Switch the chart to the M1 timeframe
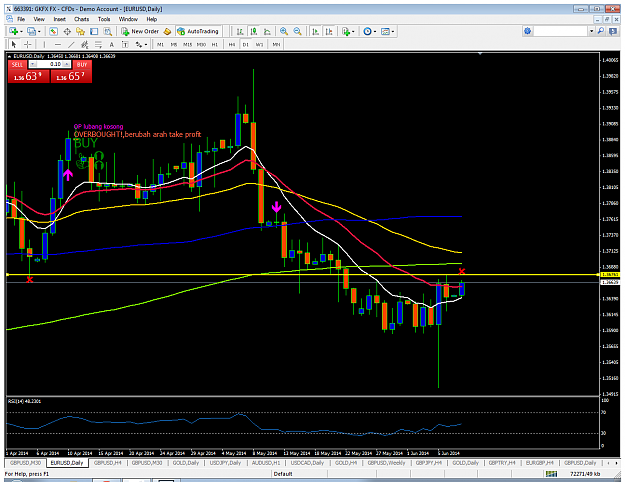625x482 pixels. point(160,44)
